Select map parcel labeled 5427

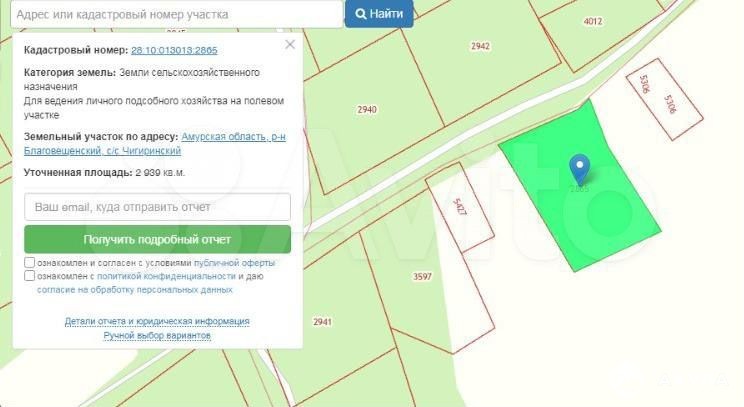[458, 207]
